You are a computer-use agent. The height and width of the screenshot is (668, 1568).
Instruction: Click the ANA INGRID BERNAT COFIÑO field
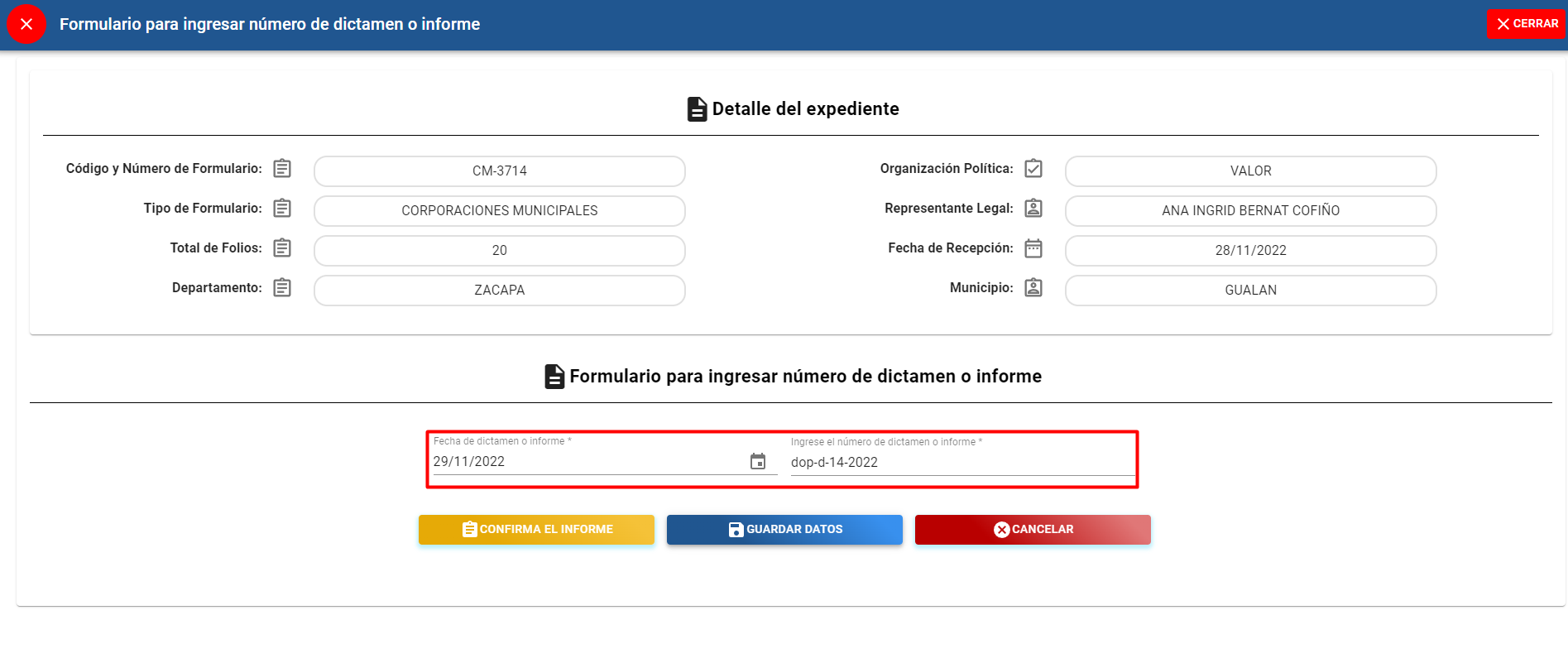[1250, 211]
